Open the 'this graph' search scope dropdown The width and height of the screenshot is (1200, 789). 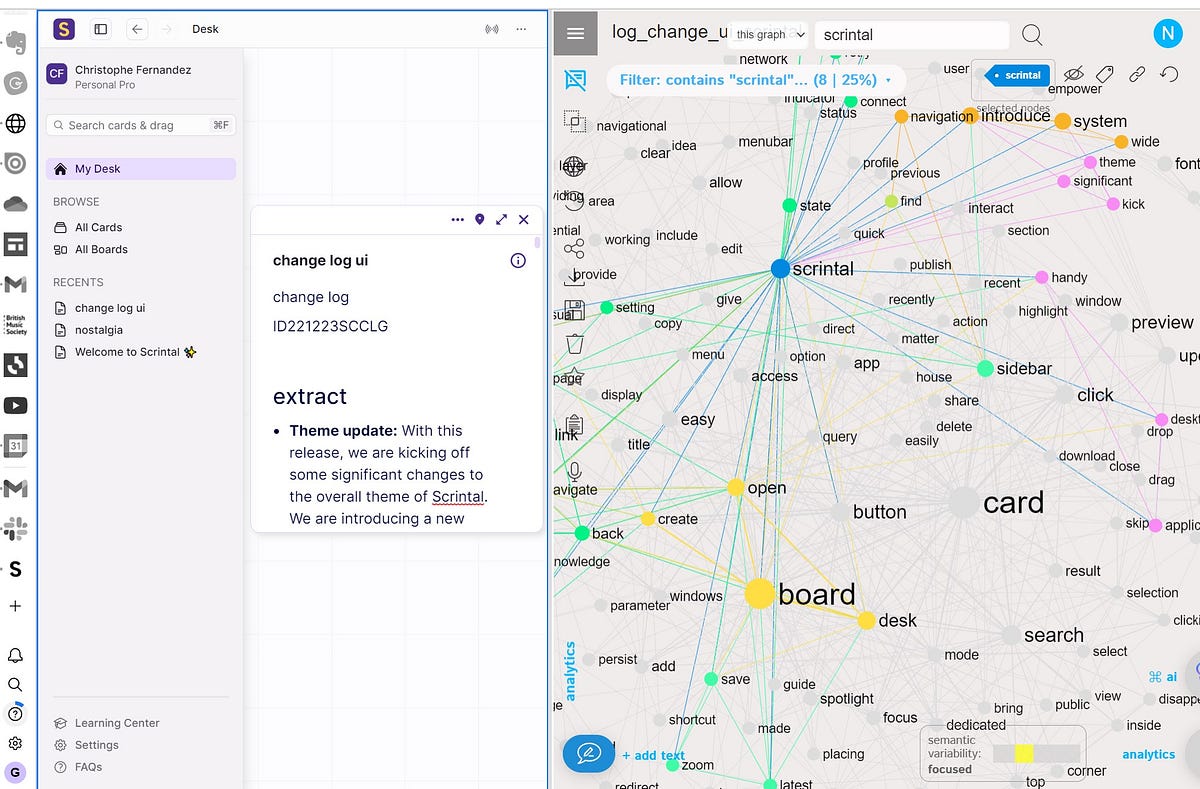pyautogui.click(x=770, y=35)
